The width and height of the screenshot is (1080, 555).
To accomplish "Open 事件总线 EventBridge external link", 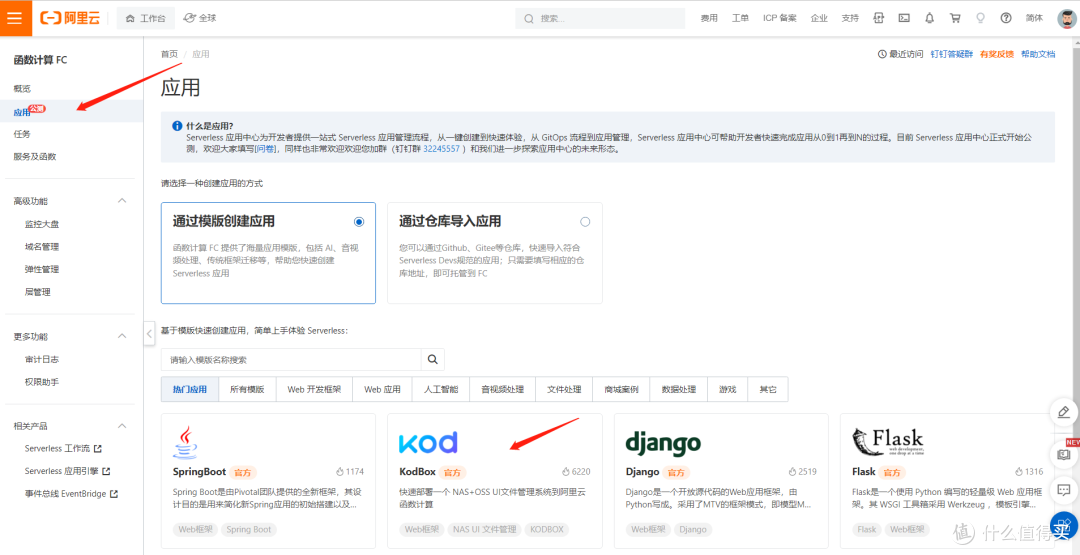I will coord(71,494).
